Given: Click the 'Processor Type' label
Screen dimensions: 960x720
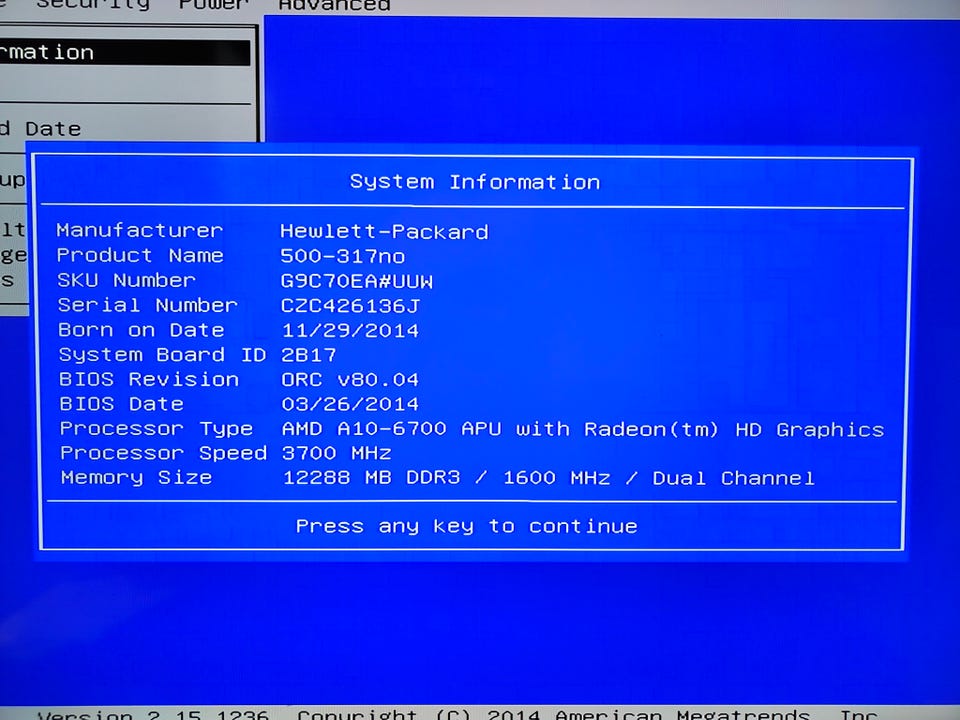Looking at the screenshot, I should tap(156, 429).
